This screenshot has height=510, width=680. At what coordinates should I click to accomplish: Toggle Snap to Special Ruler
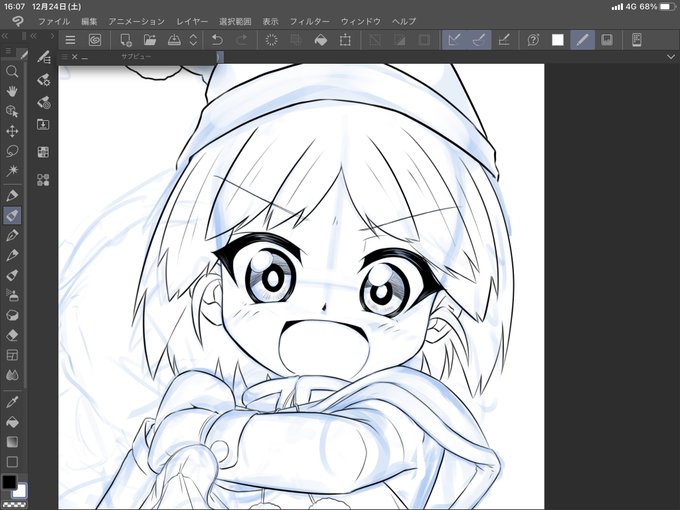[x=479, y=40]
